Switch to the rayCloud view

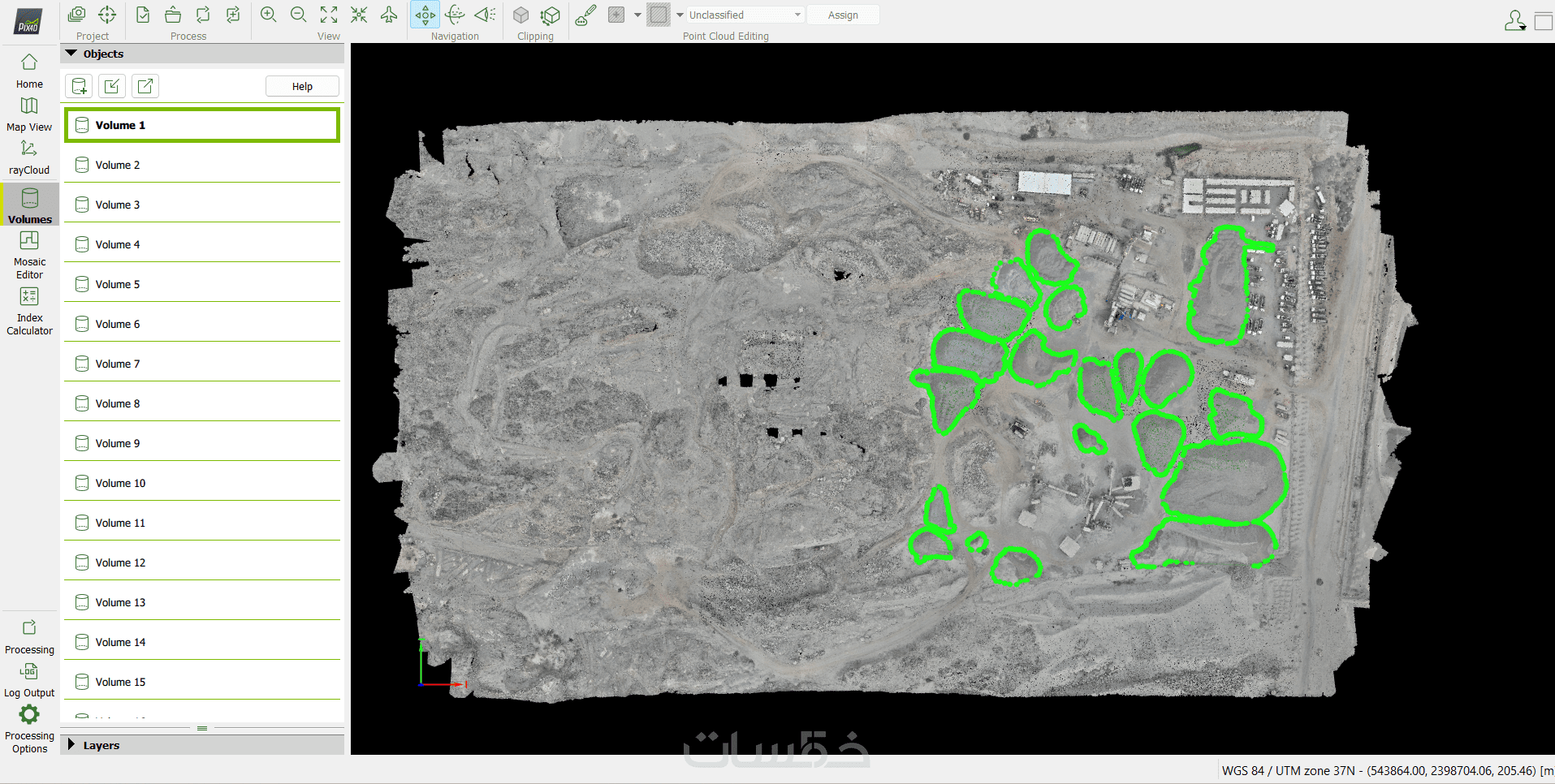click(29, 157)
